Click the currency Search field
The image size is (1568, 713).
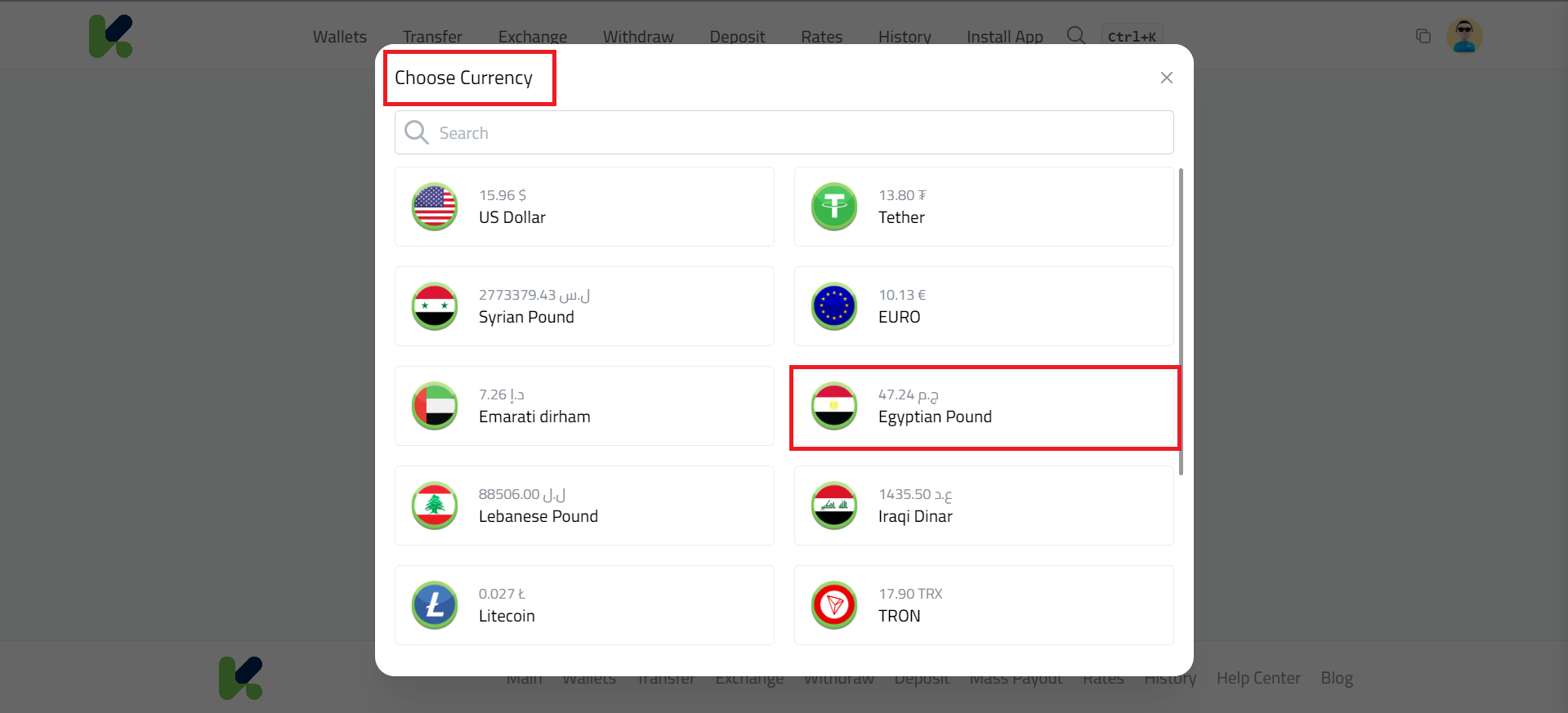click(x=784, y=132)
